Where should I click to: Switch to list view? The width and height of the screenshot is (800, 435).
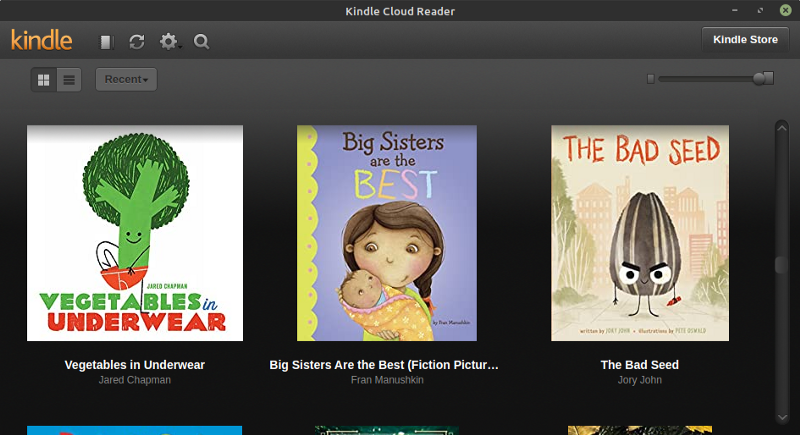(x=69, y=79)
